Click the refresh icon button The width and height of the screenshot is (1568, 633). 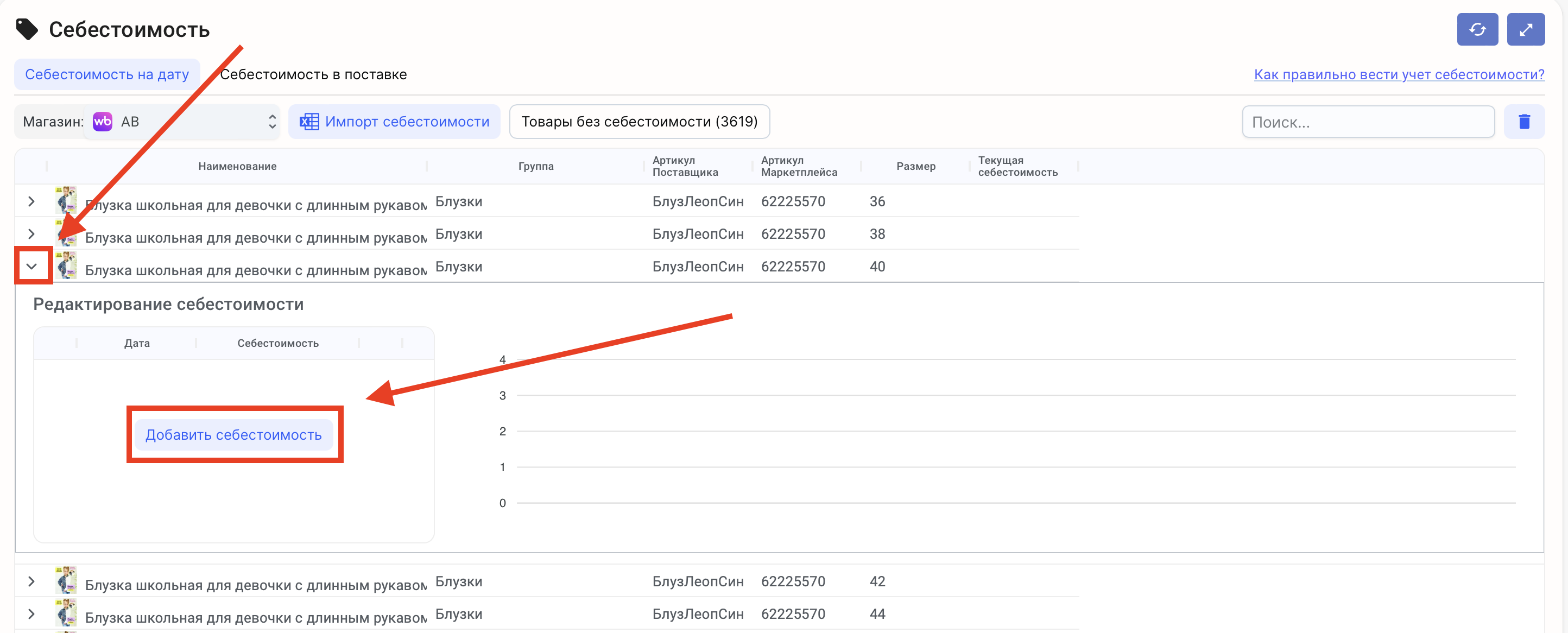pyautogui.click(x=1477, y=29)
